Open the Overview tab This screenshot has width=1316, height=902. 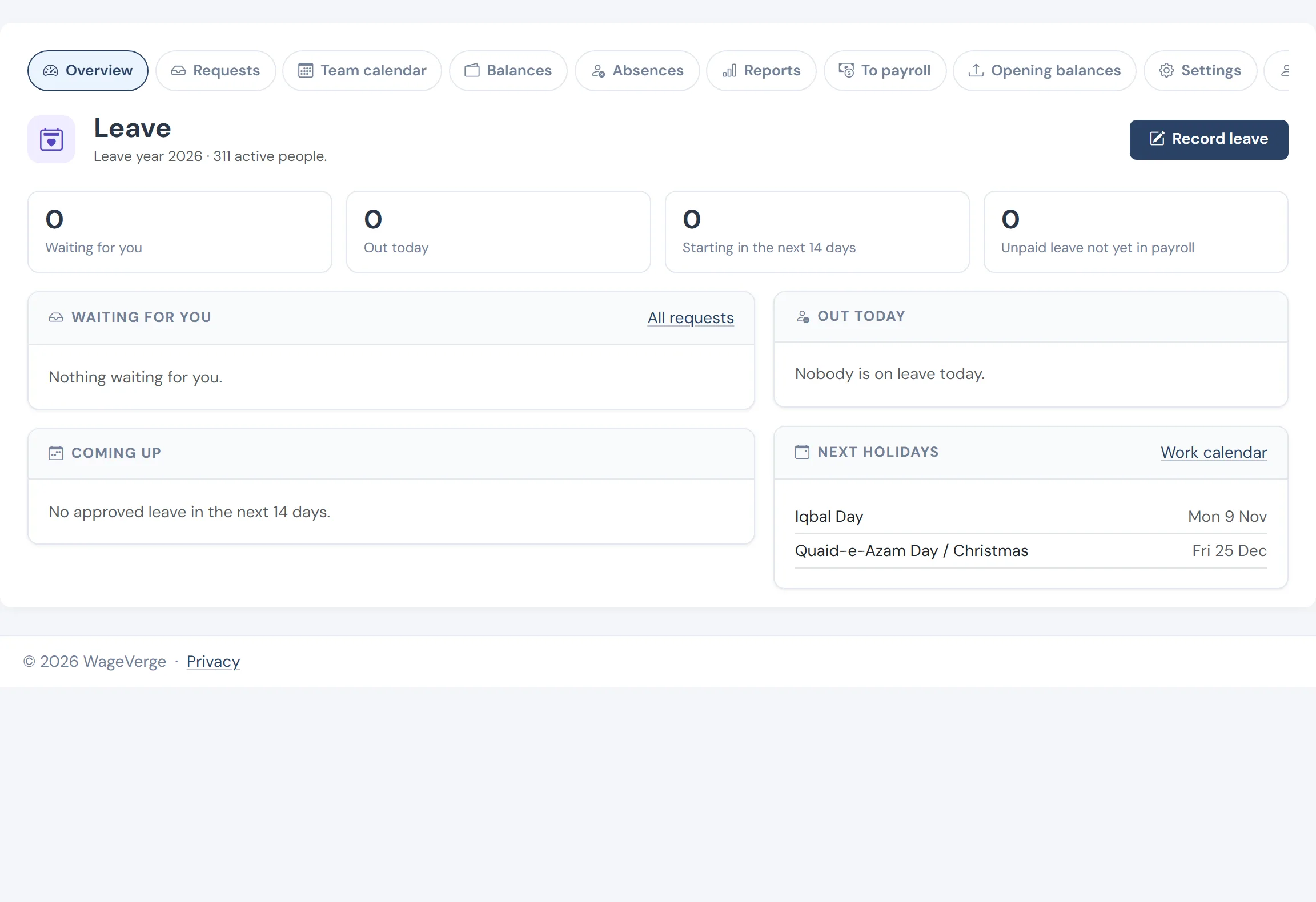click(88, 71)
